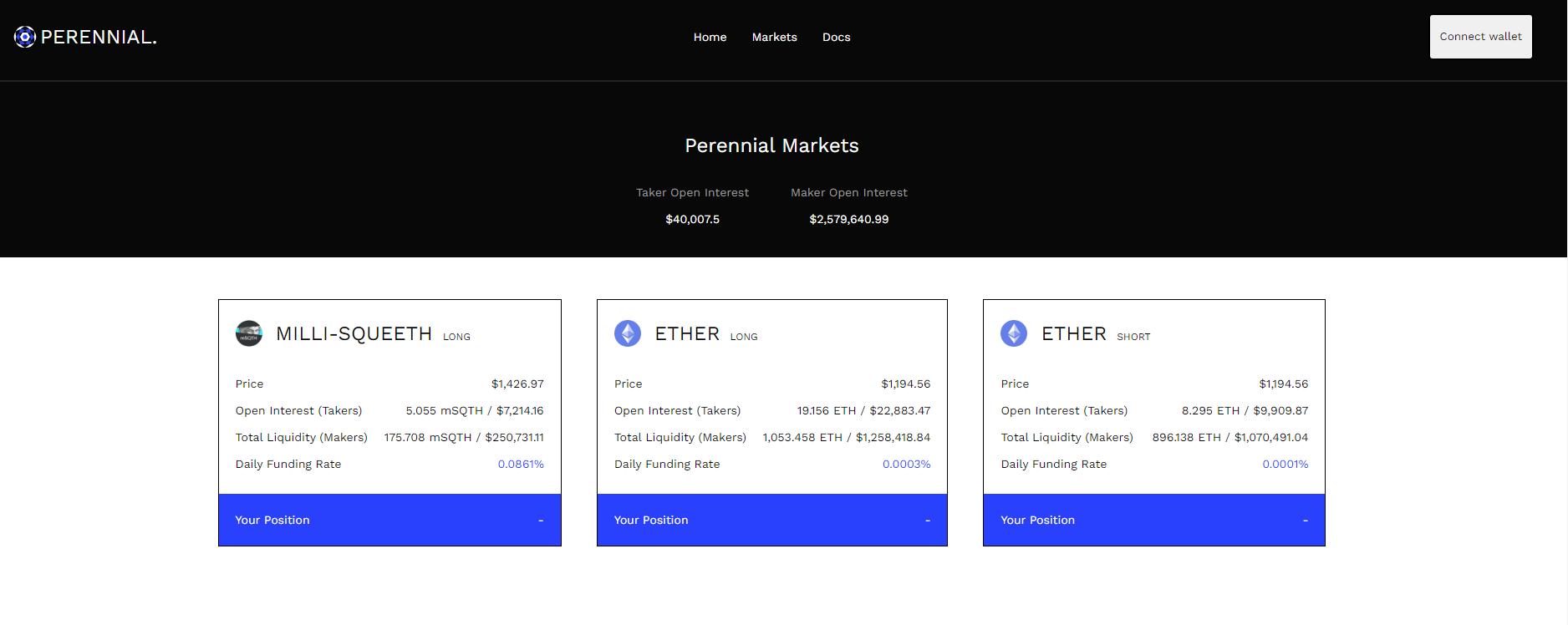This screenshot has height=625, width=1568.
Task: Open the Docs link in navigation
Action: point(836,37)
